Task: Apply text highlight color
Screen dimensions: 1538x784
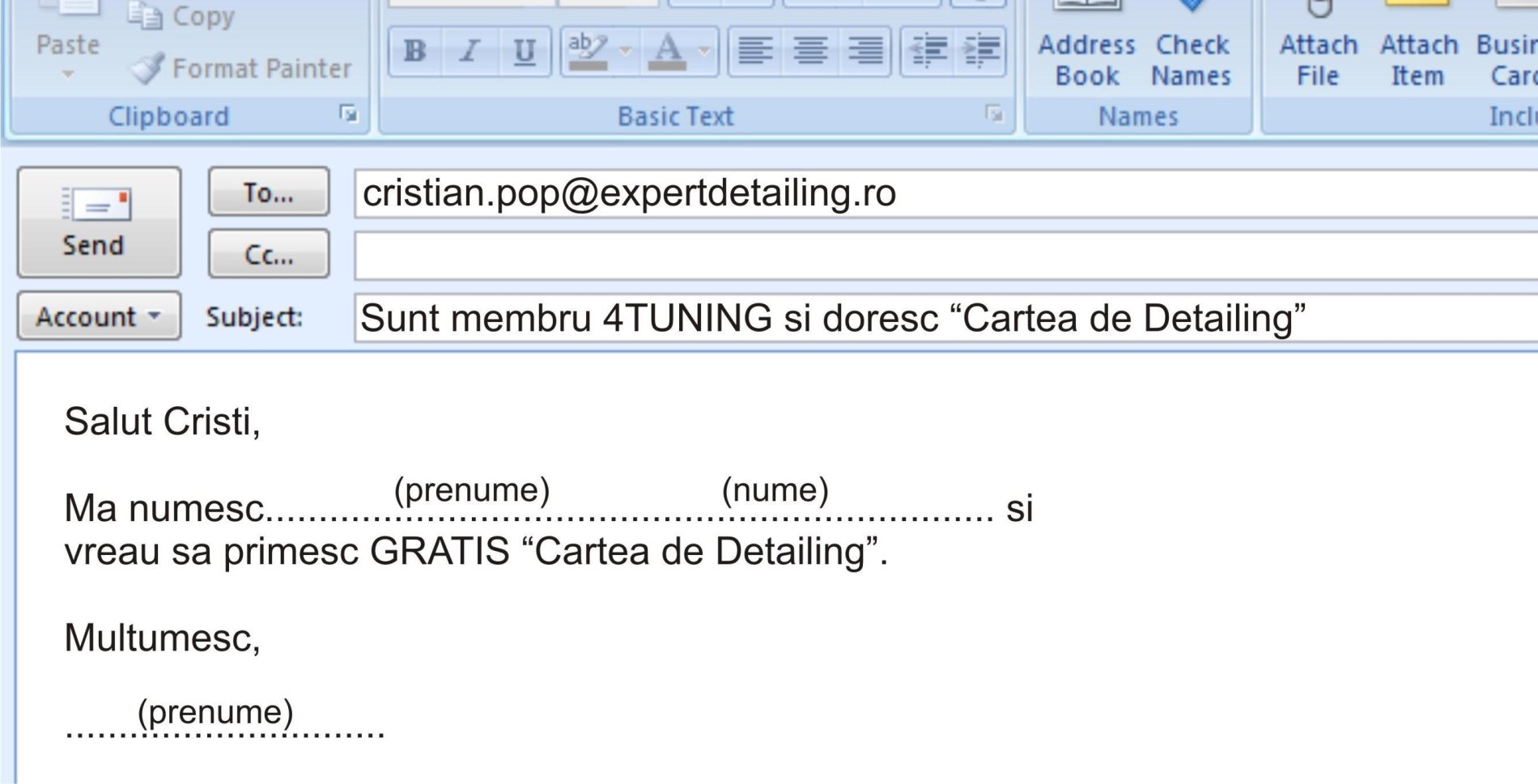Action: tap(588, 51)
